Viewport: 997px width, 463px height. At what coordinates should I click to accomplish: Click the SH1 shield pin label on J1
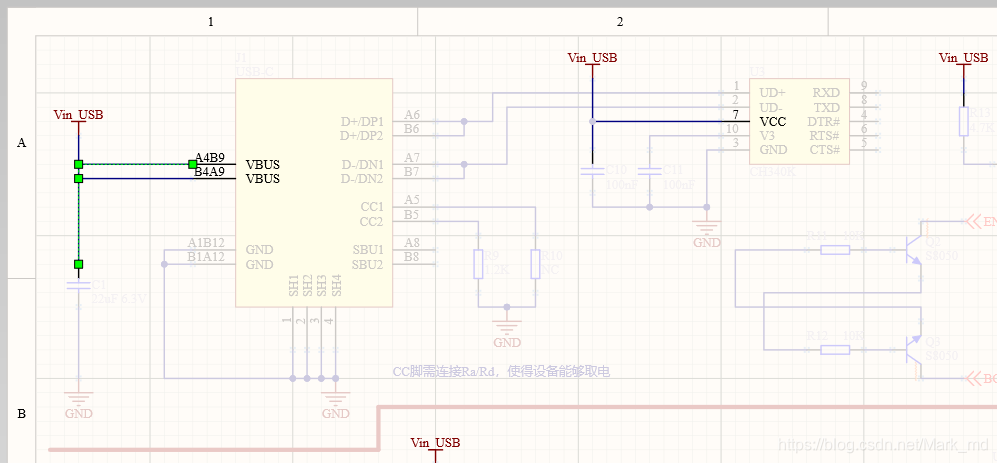click(x=293, y=286)
